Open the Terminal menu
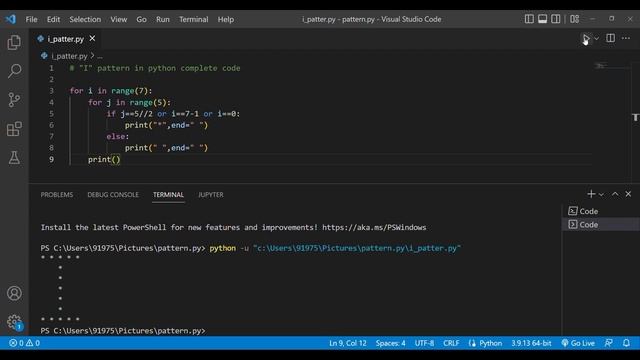The height and width of the screenshot is (360, 640). pyautogui.click(x=193, y=19)
